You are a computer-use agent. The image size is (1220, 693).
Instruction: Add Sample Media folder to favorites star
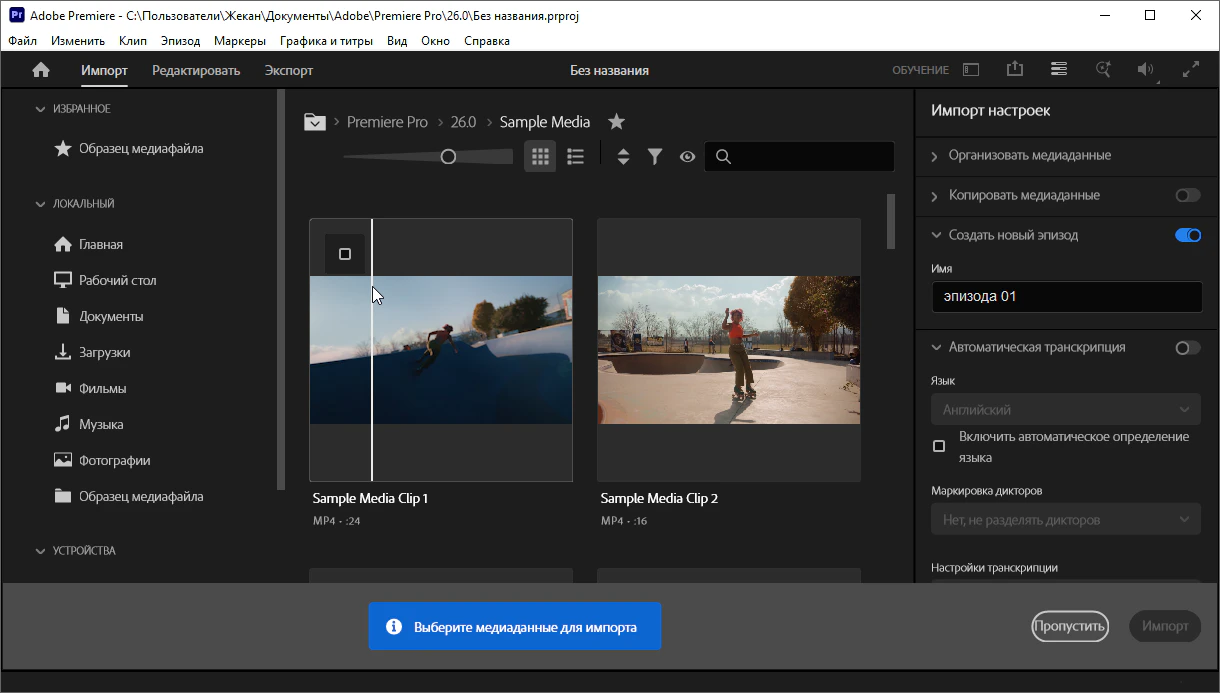click(617, 122)
